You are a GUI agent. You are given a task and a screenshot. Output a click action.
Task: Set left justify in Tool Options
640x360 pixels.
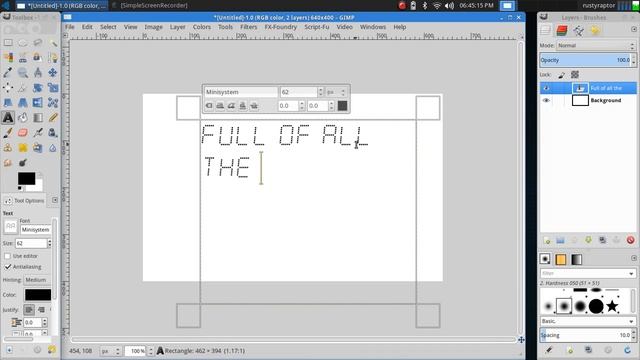(x=29, y=310)
